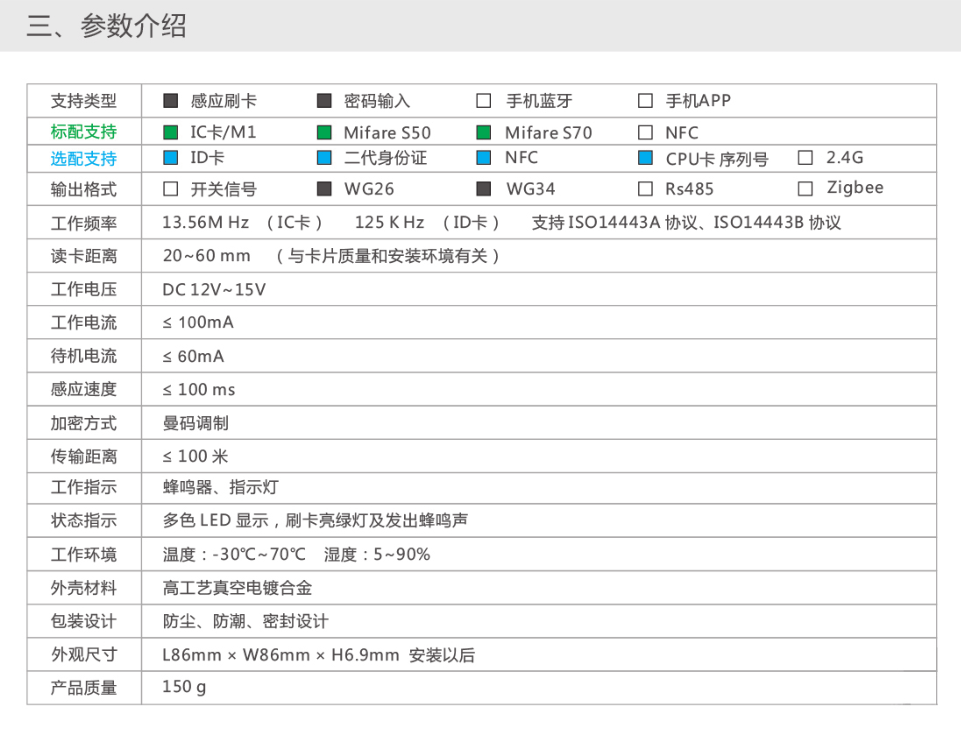
Task: Check the 开关信号 output checkbox
Action: pyautogui.click(x=171, y=189)
